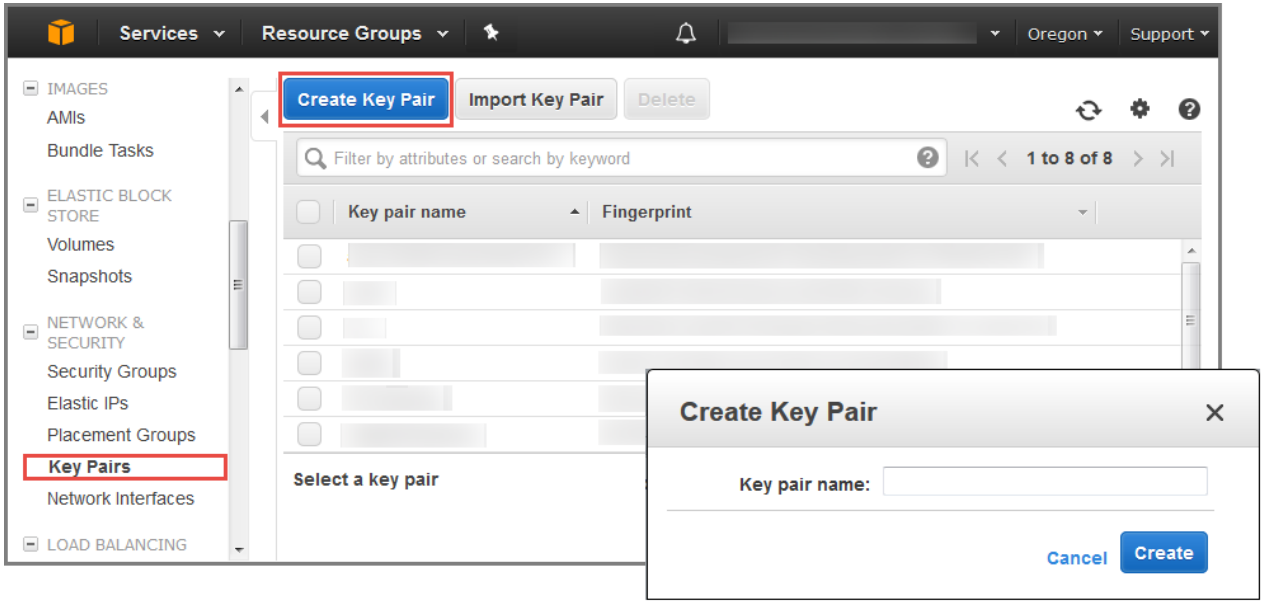Open table settings gear icon

(x=1139, y=109)
